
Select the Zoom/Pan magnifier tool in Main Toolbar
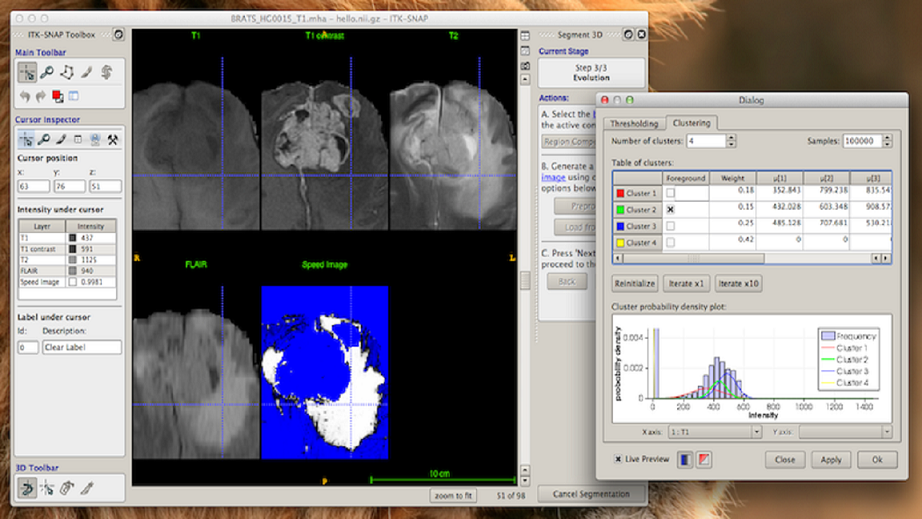click(x=47, y=72)
